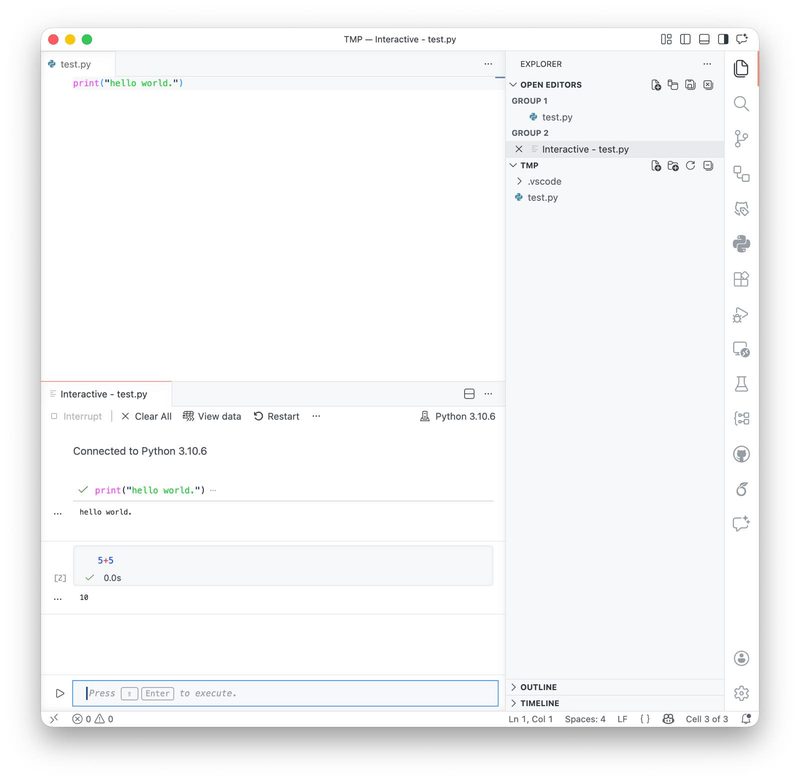Open the Explorer view in activity bar
The height and width of the screenshot is (781, 800).
[741, 68]
